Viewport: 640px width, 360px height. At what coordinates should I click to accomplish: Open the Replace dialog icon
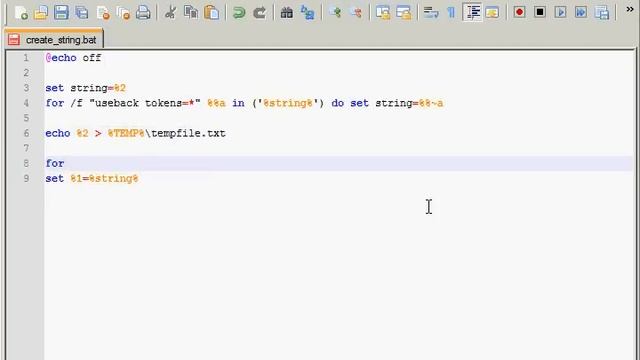(307, 13)
